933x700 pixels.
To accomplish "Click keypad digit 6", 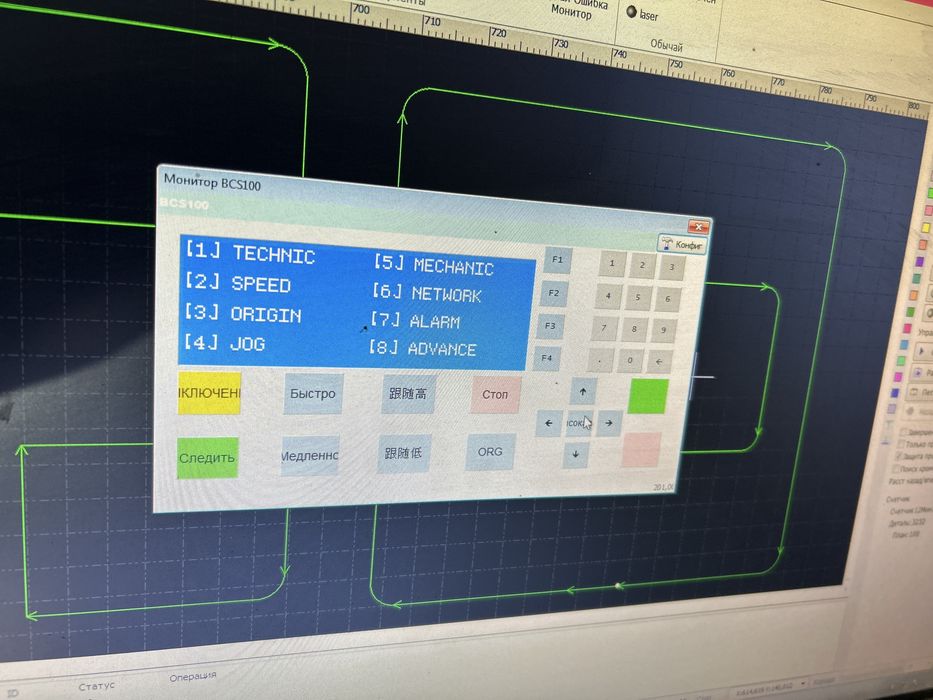I will pos(668,299).
